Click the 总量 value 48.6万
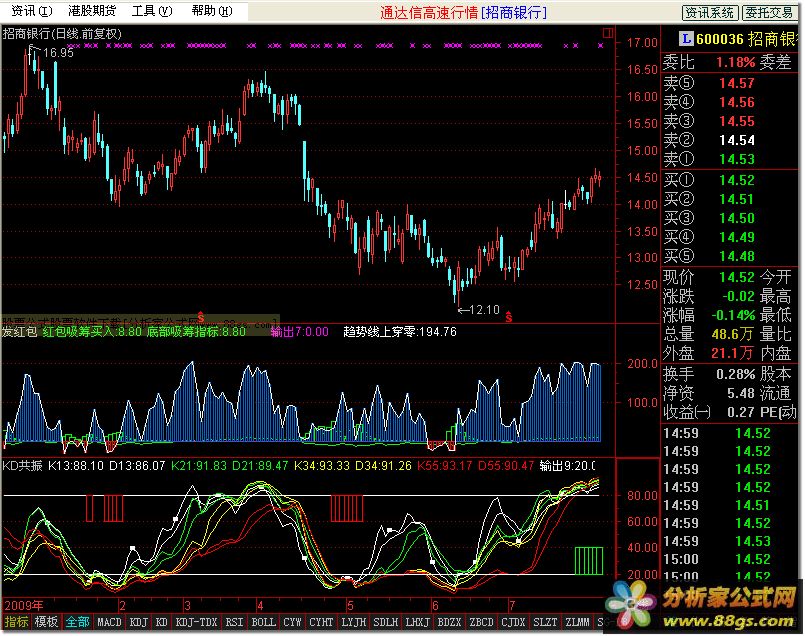 [733, 334]
